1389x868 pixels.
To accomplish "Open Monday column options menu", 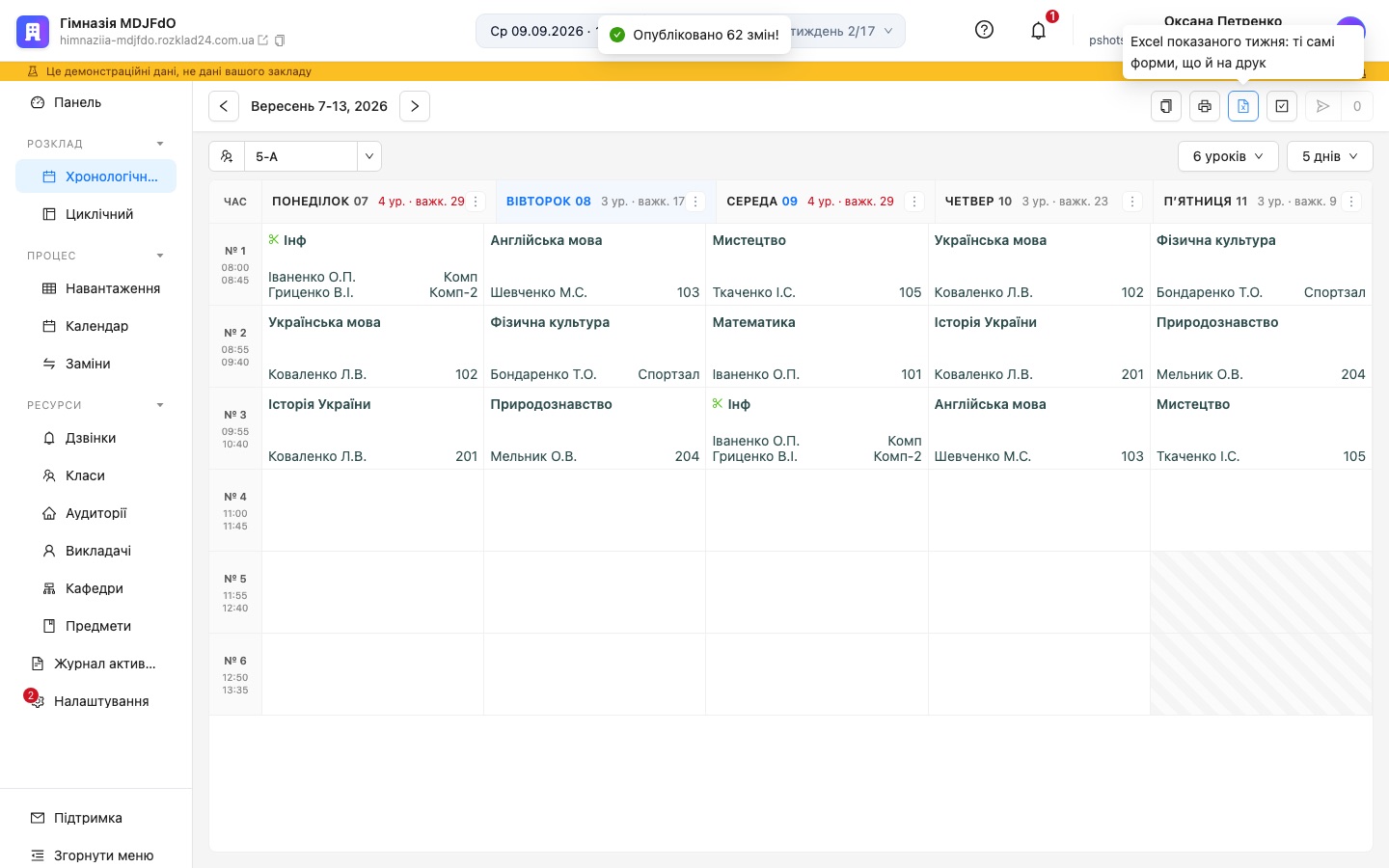I will (x=476, y=202).
